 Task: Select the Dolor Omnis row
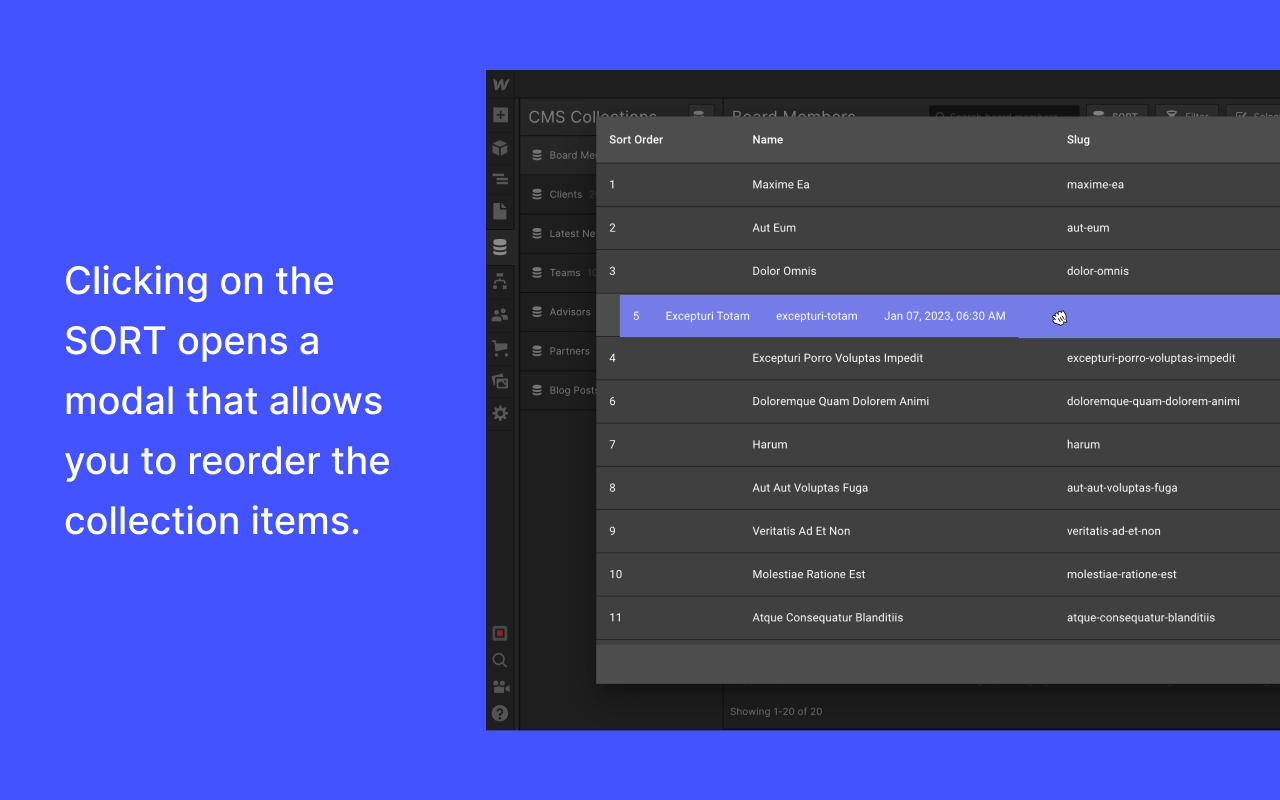point(938,271)
